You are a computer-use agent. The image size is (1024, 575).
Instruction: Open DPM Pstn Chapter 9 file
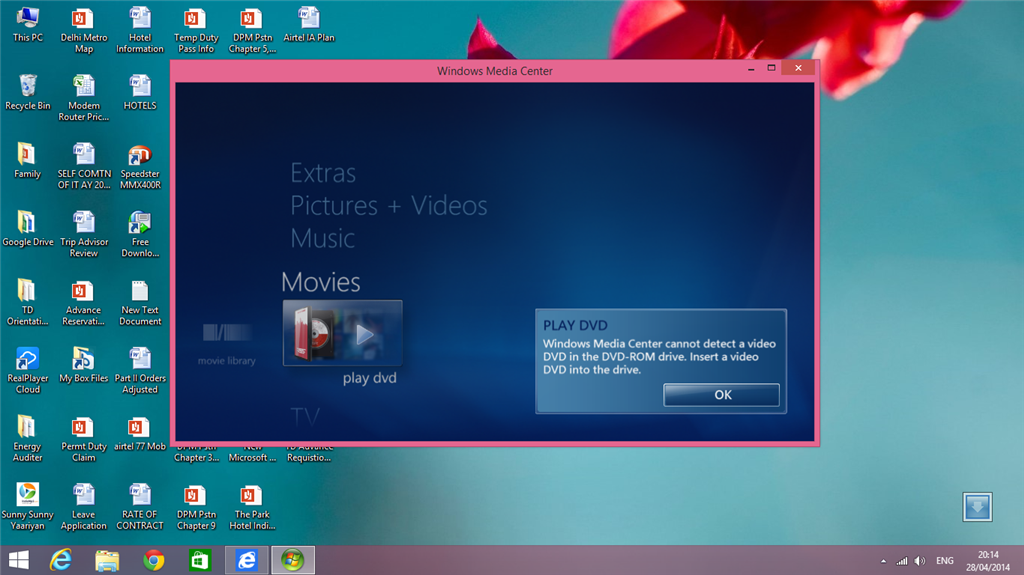[196, 506]
